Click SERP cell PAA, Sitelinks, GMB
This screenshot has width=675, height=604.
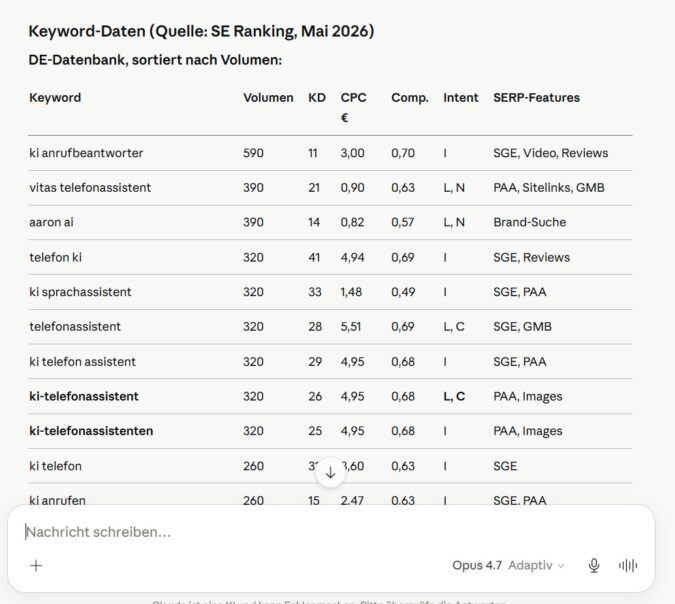[549, 188]
